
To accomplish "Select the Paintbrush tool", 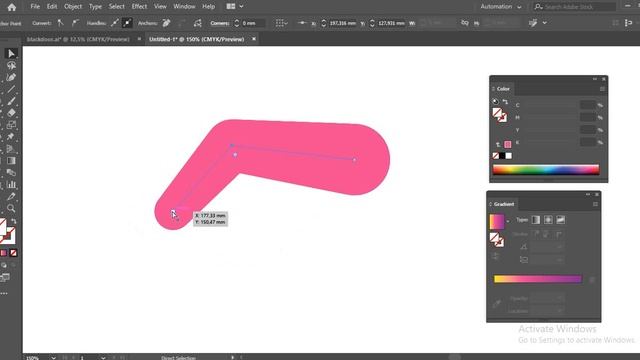I will (x=11, y=101).
